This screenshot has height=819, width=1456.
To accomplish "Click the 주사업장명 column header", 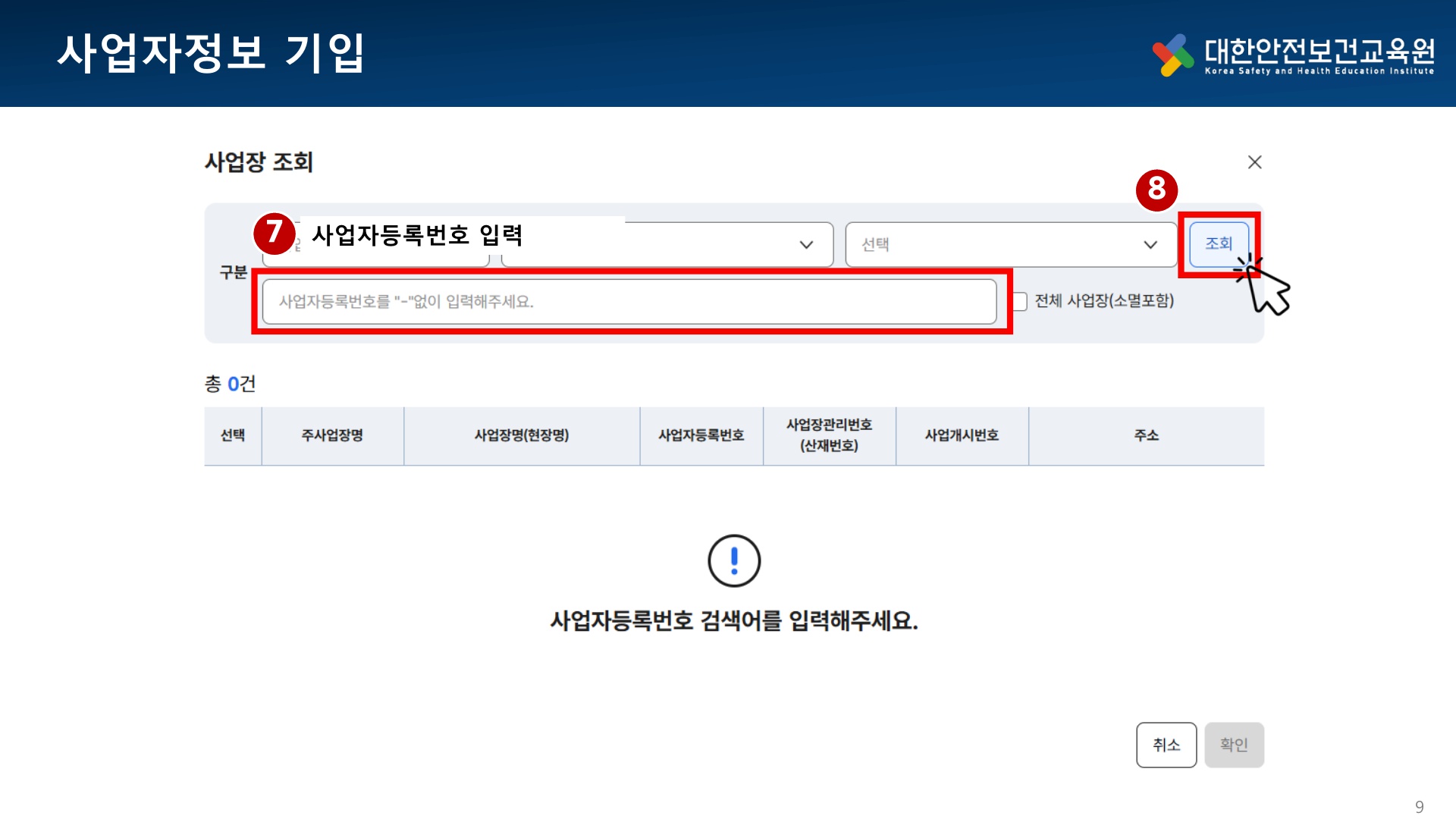I will pos(332,435).
